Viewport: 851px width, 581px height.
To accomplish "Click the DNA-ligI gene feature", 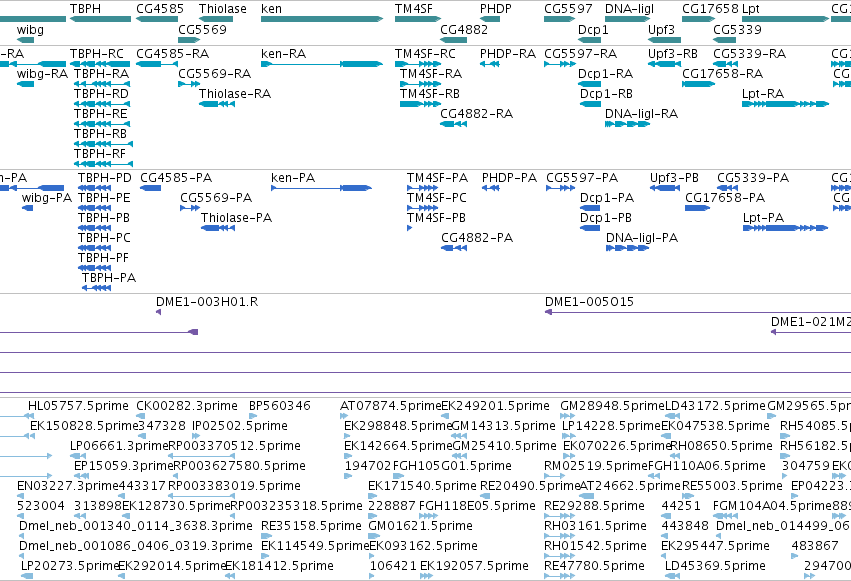I will click(627, 19).
